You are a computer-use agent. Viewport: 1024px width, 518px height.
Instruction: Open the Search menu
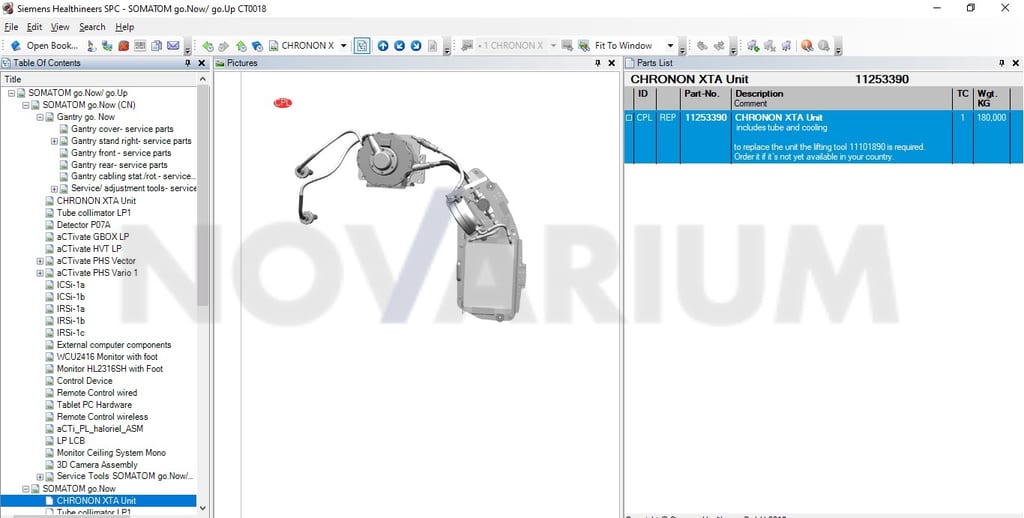[x=92, y=27]
